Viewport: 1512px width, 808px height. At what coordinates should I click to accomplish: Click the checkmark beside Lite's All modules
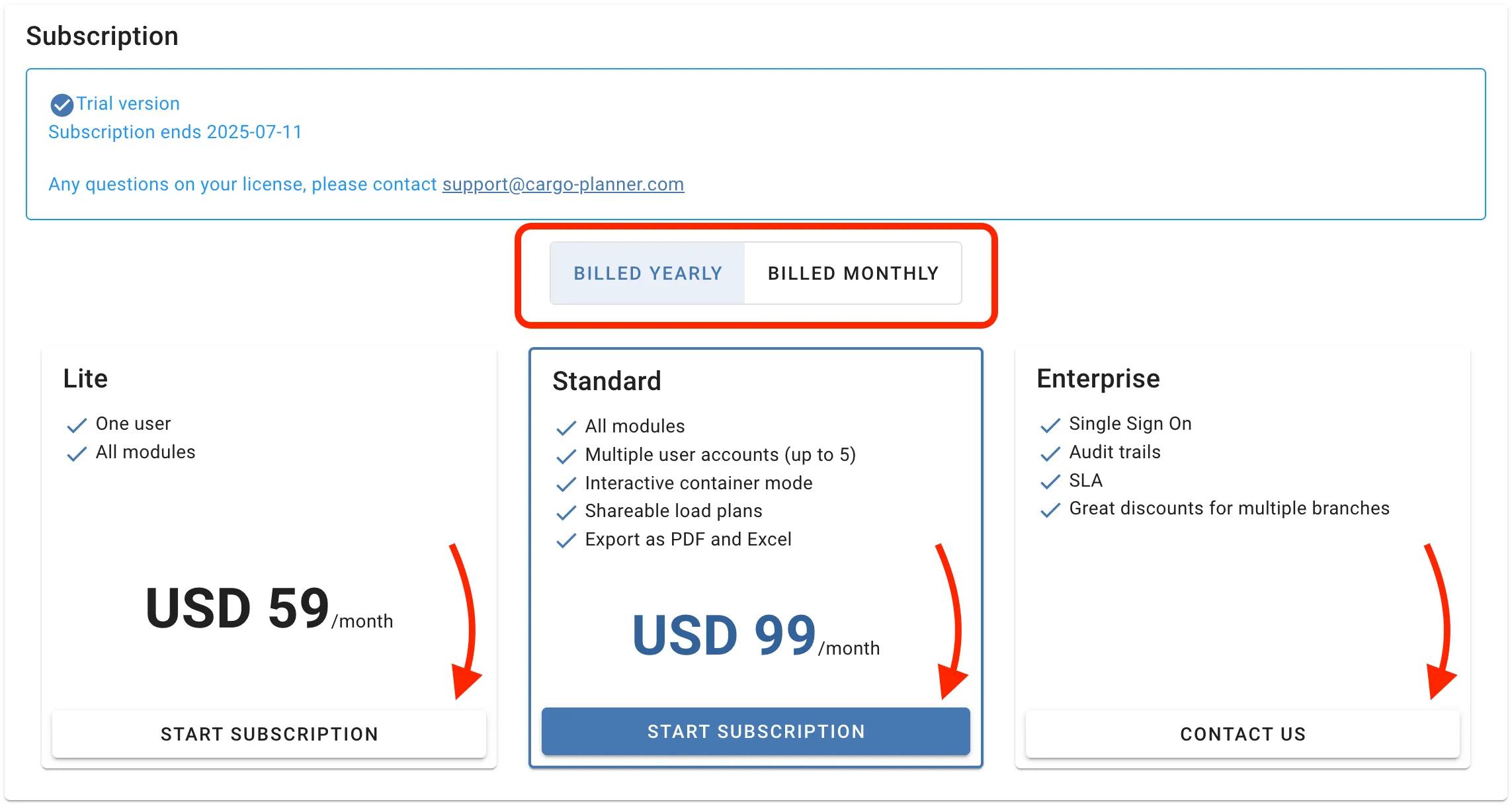click(x=77, y=454)
